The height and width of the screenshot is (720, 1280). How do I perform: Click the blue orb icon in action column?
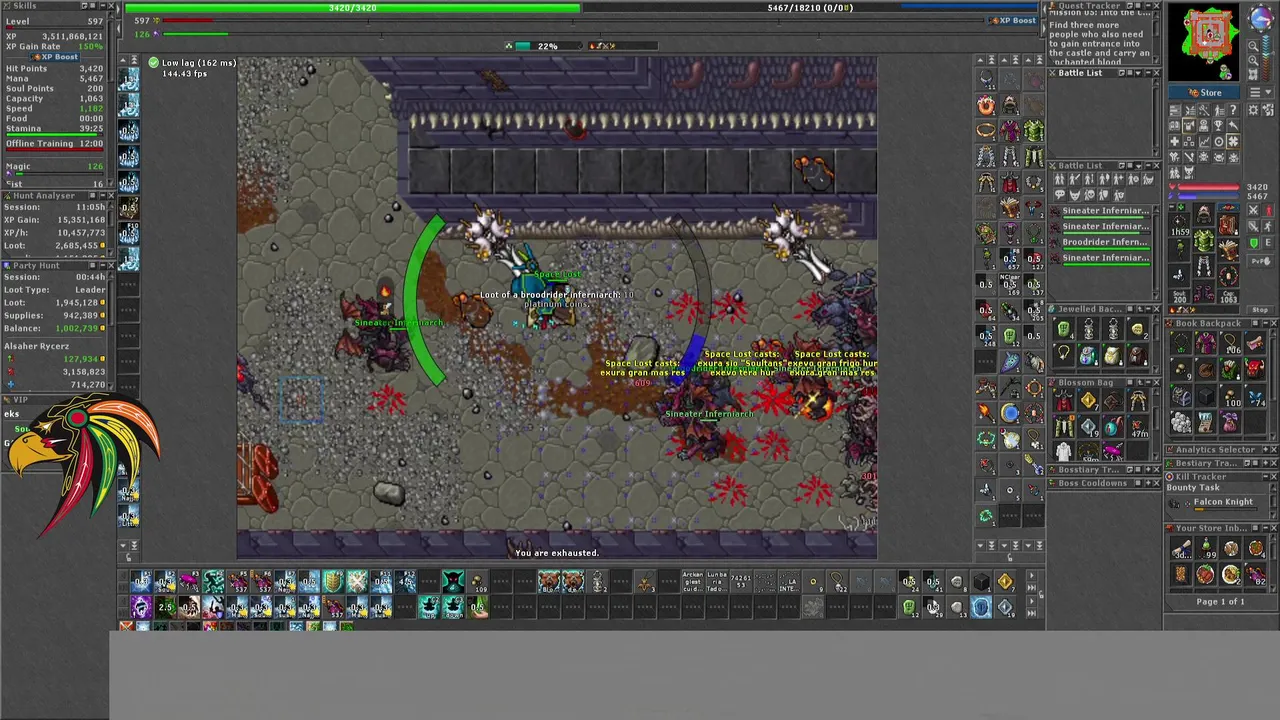point(1011,412)
